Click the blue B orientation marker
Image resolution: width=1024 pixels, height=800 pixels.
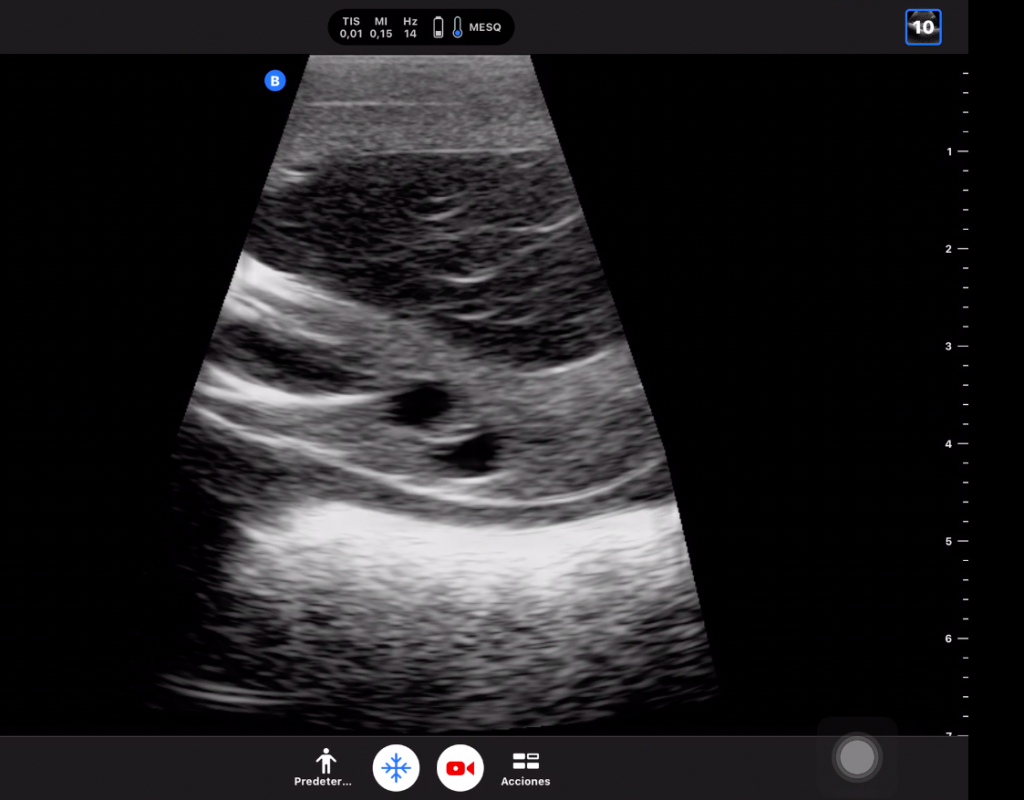pos(275,81)
